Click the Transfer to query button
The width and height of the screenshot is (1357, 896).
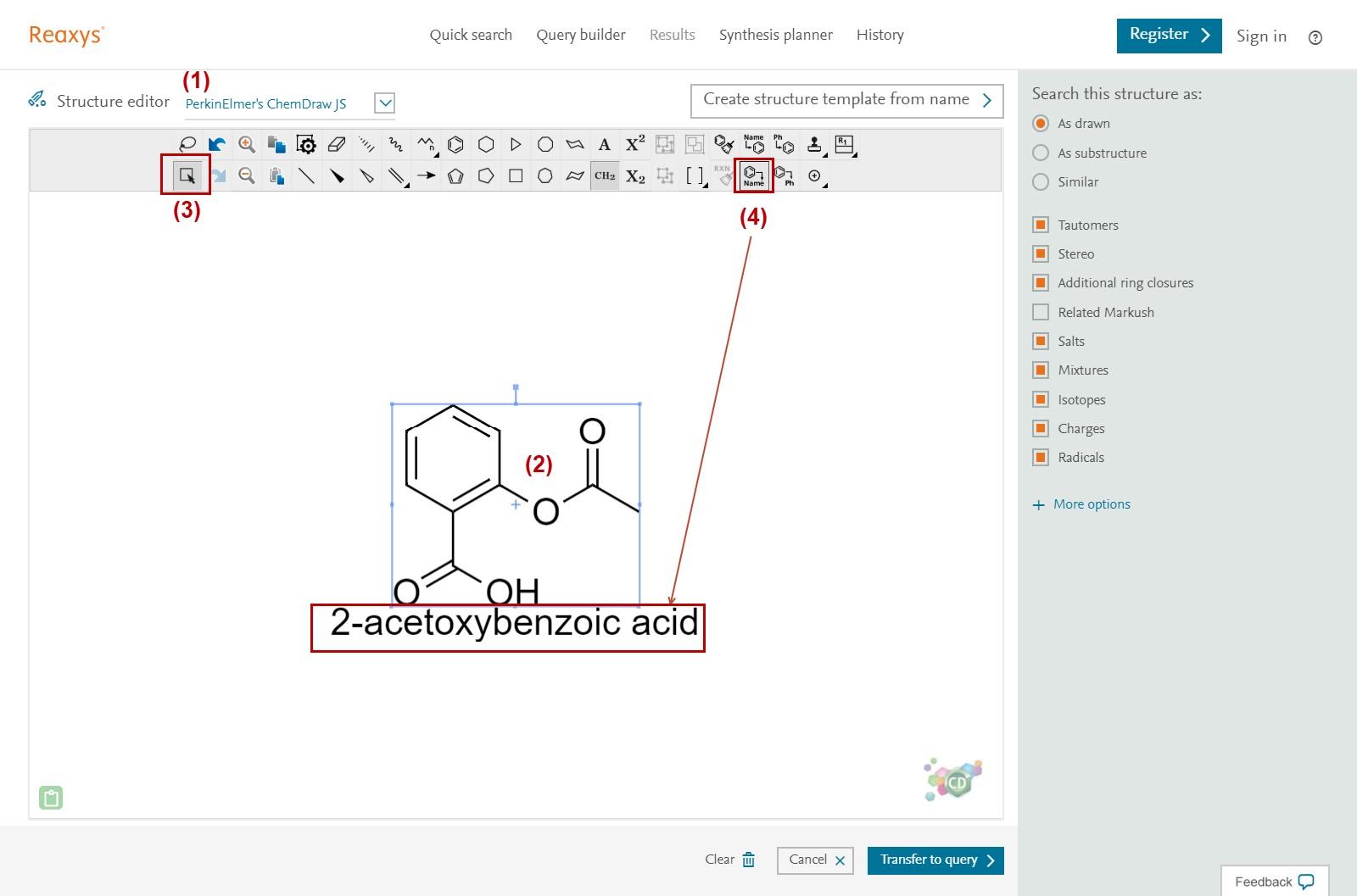point(935,860)
